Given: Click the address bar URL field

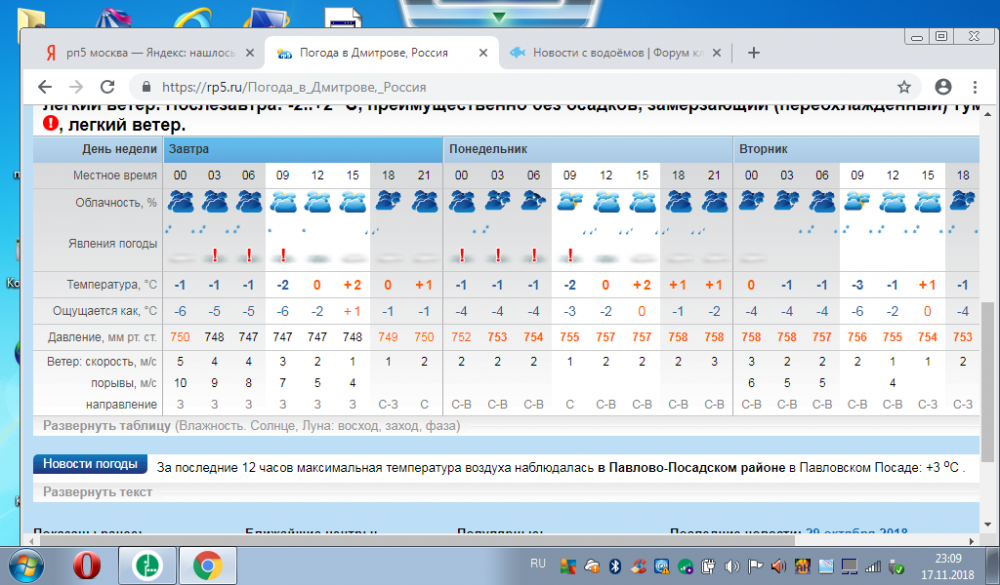Looking at the screenshot, I should point(500,87).
